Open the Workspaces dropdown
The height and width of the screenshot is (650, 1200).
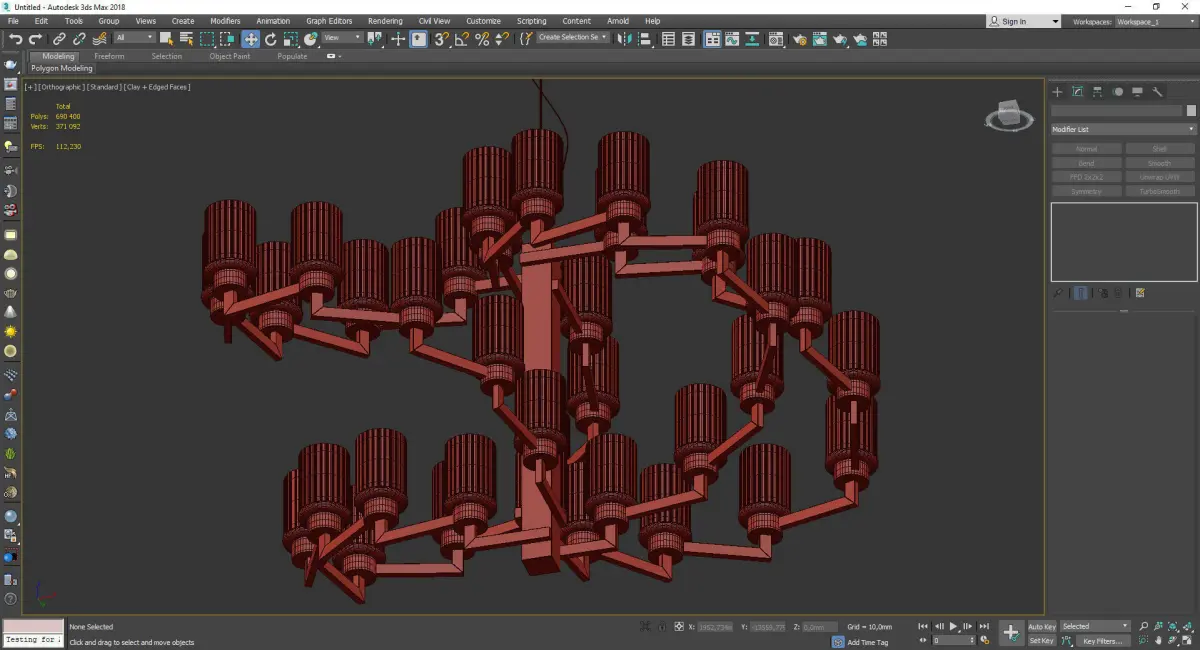[x=1155, y=21]
